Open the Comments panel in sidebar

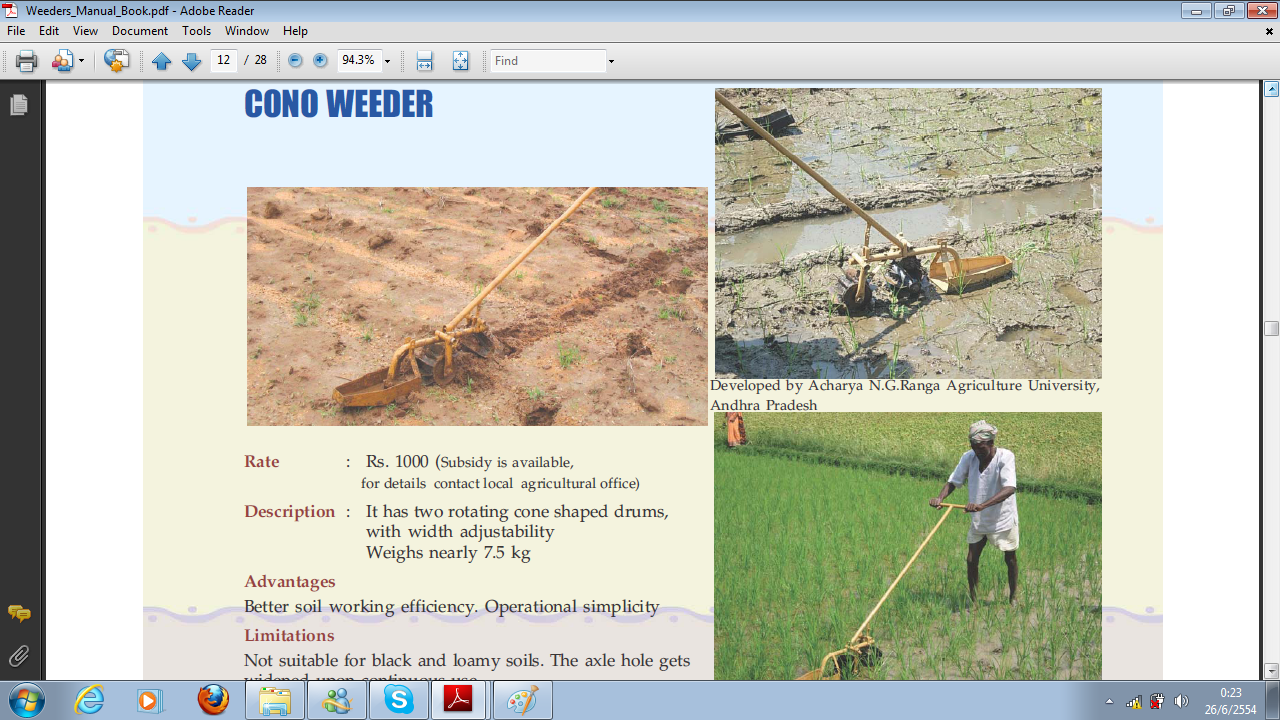[19, 614]
